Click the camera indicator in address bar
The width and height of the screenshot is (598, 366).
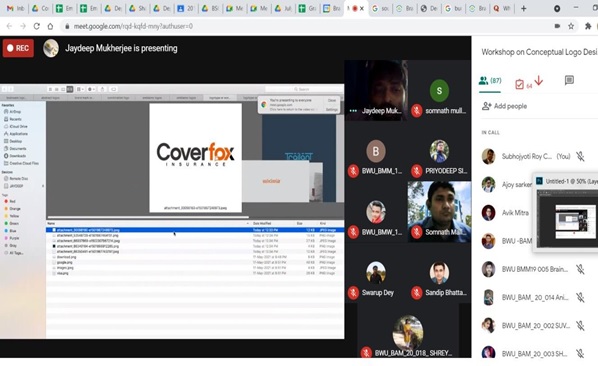coord(557,26)
